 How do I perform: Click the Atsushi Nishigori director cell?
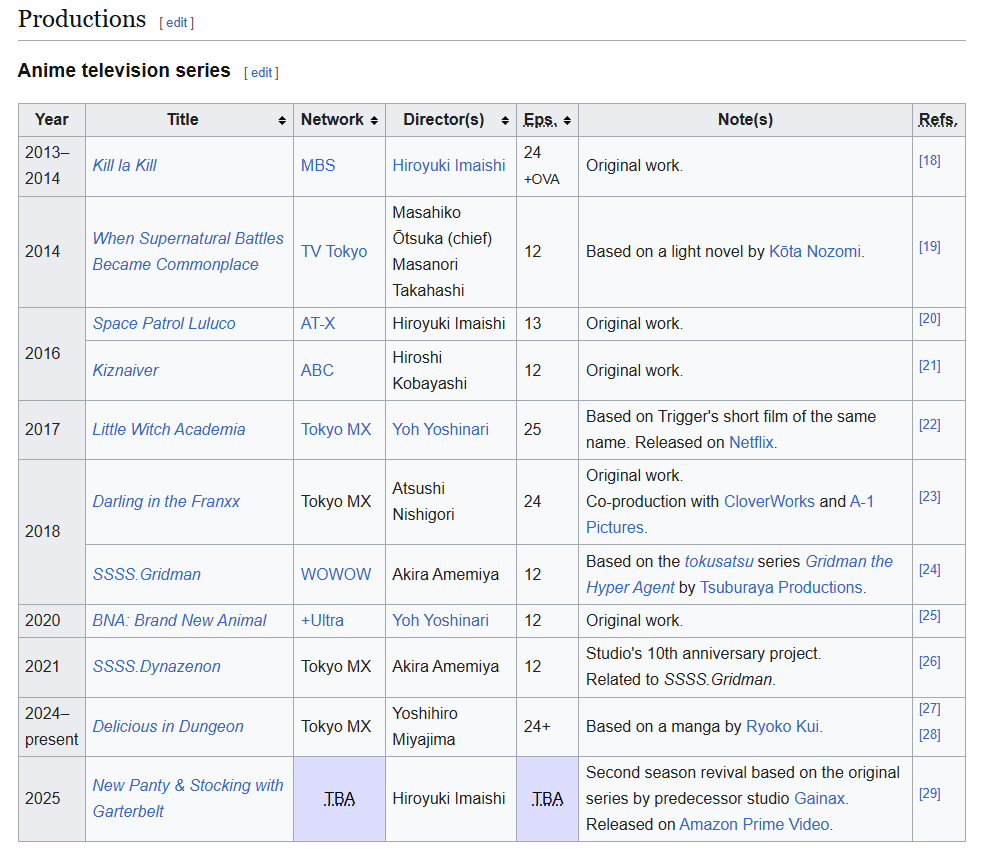[451, 502]
